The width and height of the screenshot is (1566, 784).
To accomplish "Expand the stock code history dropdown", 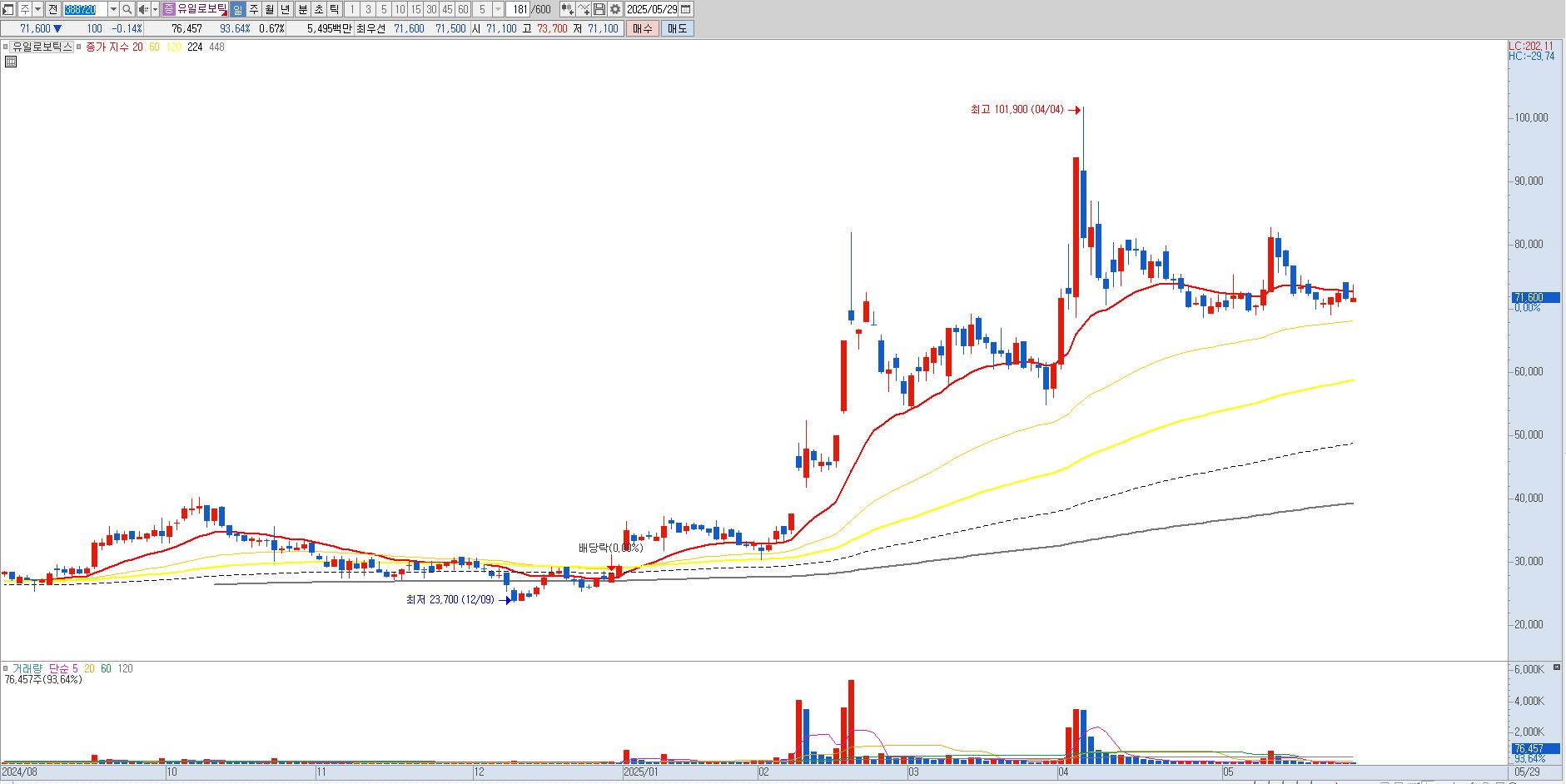I will (x=113, y=9).
